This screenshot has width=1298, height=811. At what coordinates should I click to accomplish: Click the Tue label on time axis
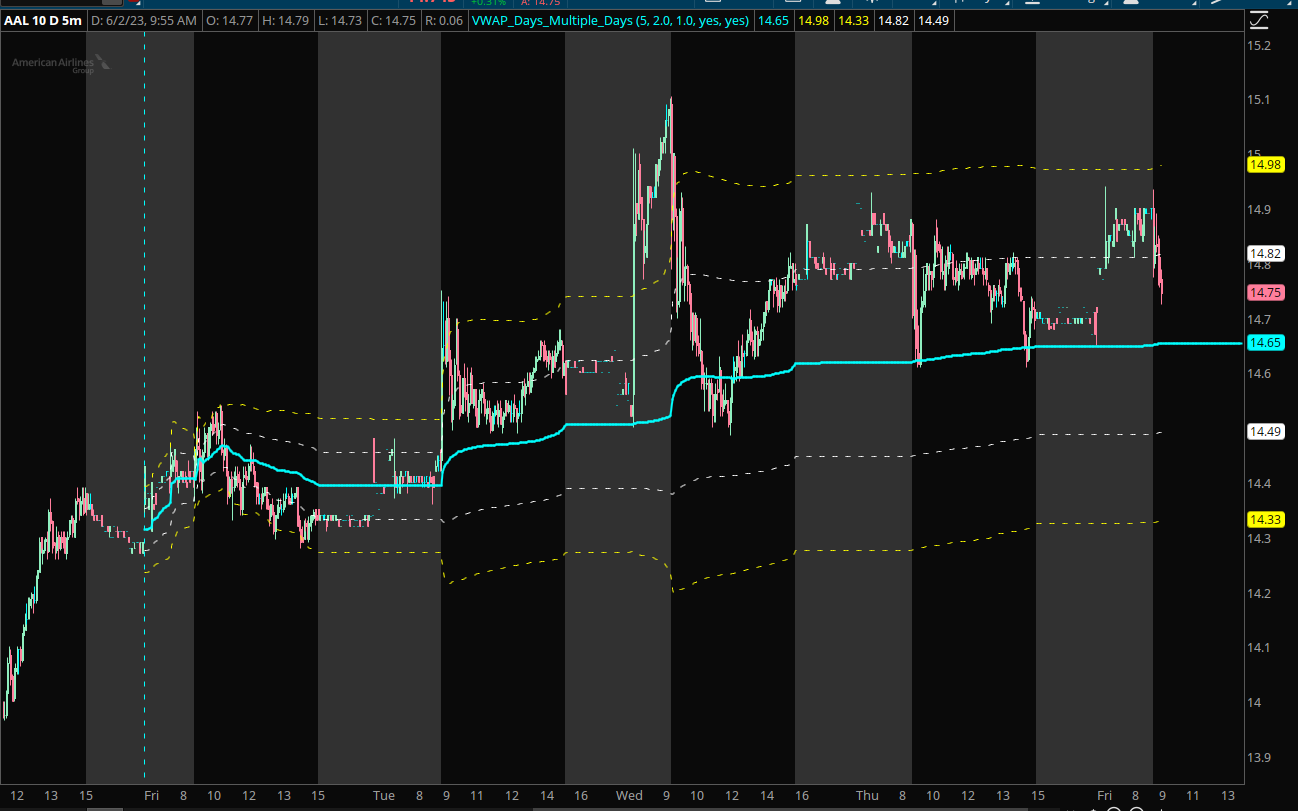click(x=384, y=796)
